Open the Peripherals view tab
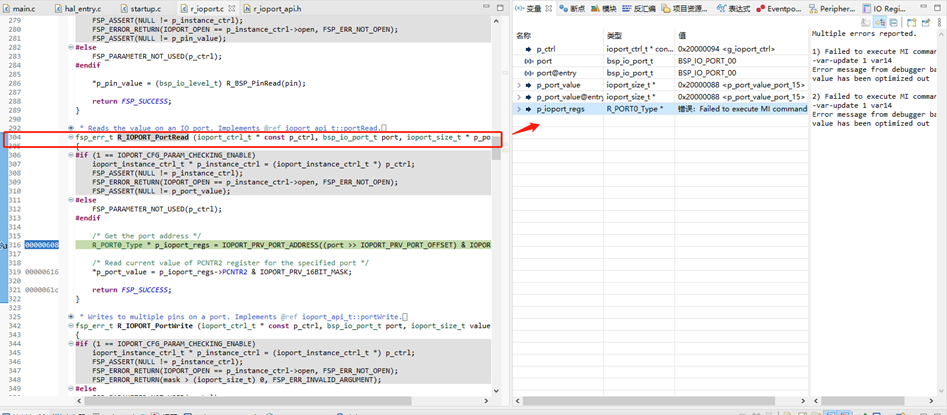947x415 pixels. tap(832, 8)
